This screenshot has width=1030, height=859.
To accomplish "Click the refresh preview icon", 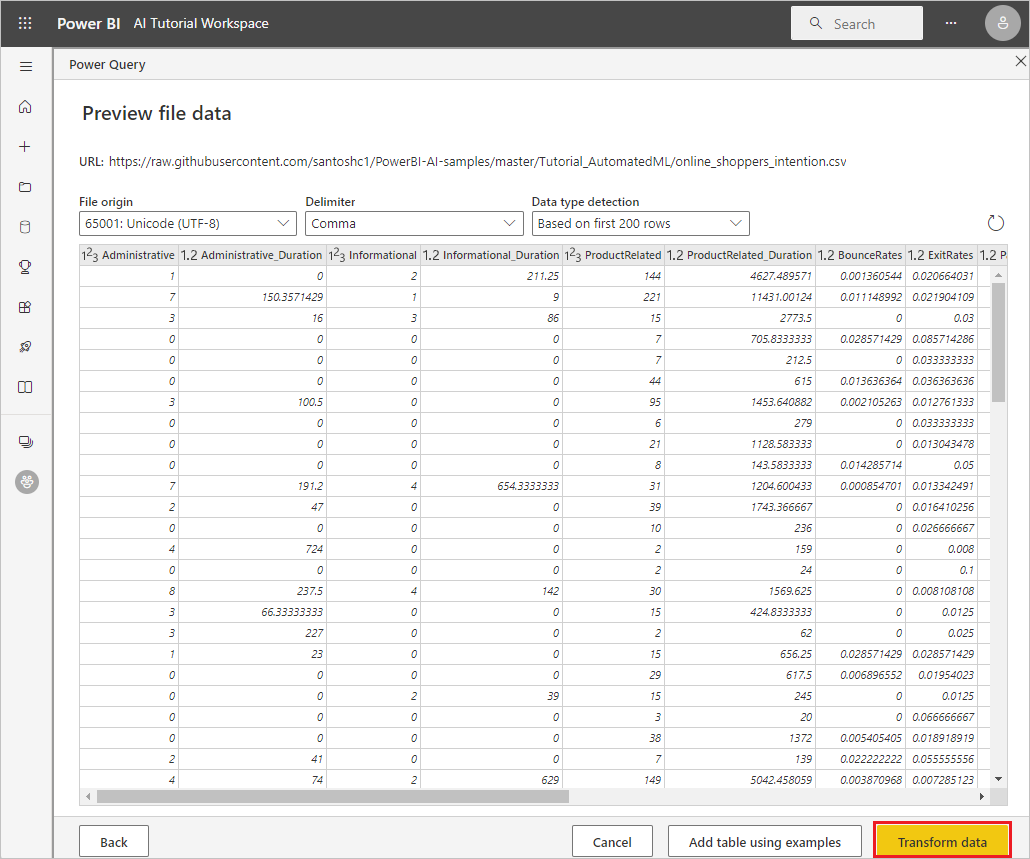I will [996, 223].
